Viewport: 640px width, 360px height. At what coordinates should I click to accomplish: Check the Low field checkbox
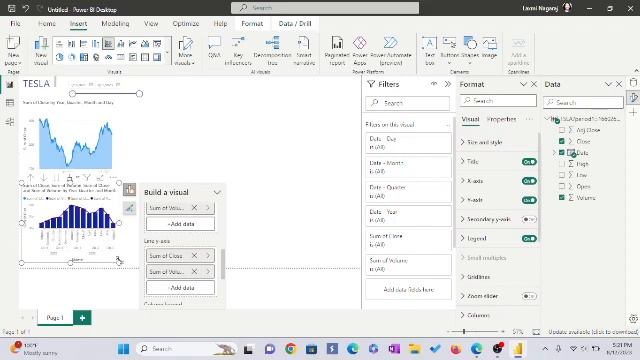click(562, 175)
